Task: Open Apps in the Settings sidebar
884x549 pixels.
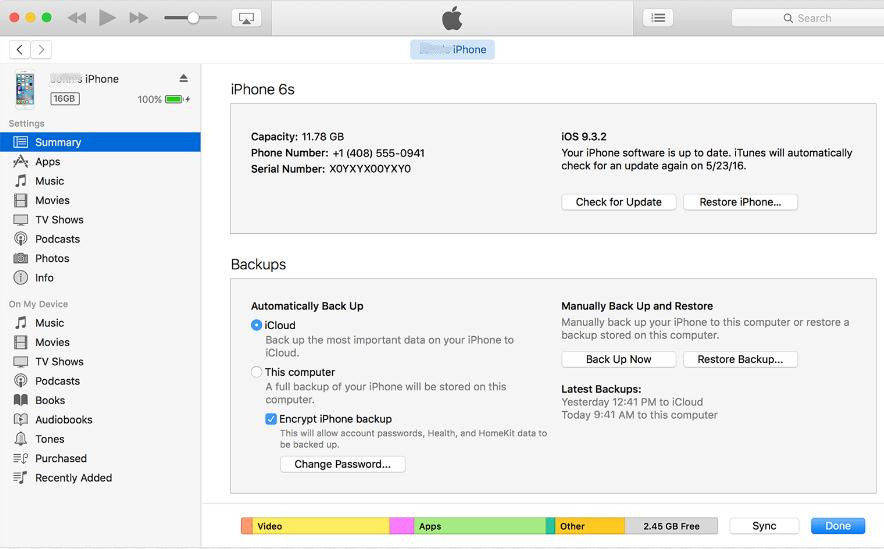Action: [x=47, y=162]
